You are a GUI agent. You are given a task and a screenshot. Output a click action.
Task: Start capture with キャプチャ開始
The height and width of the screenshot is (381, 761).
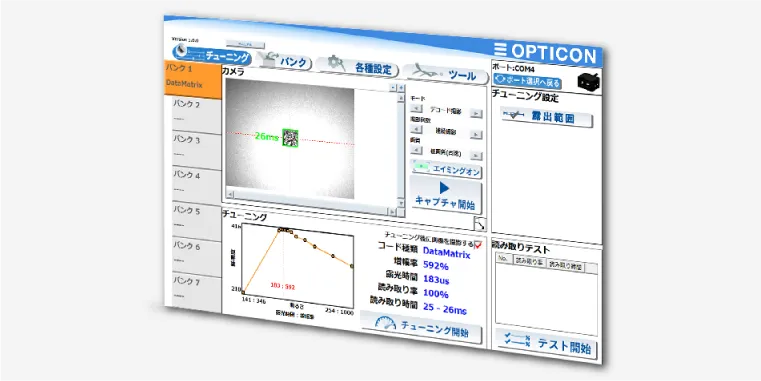click(x=446, y=196)
